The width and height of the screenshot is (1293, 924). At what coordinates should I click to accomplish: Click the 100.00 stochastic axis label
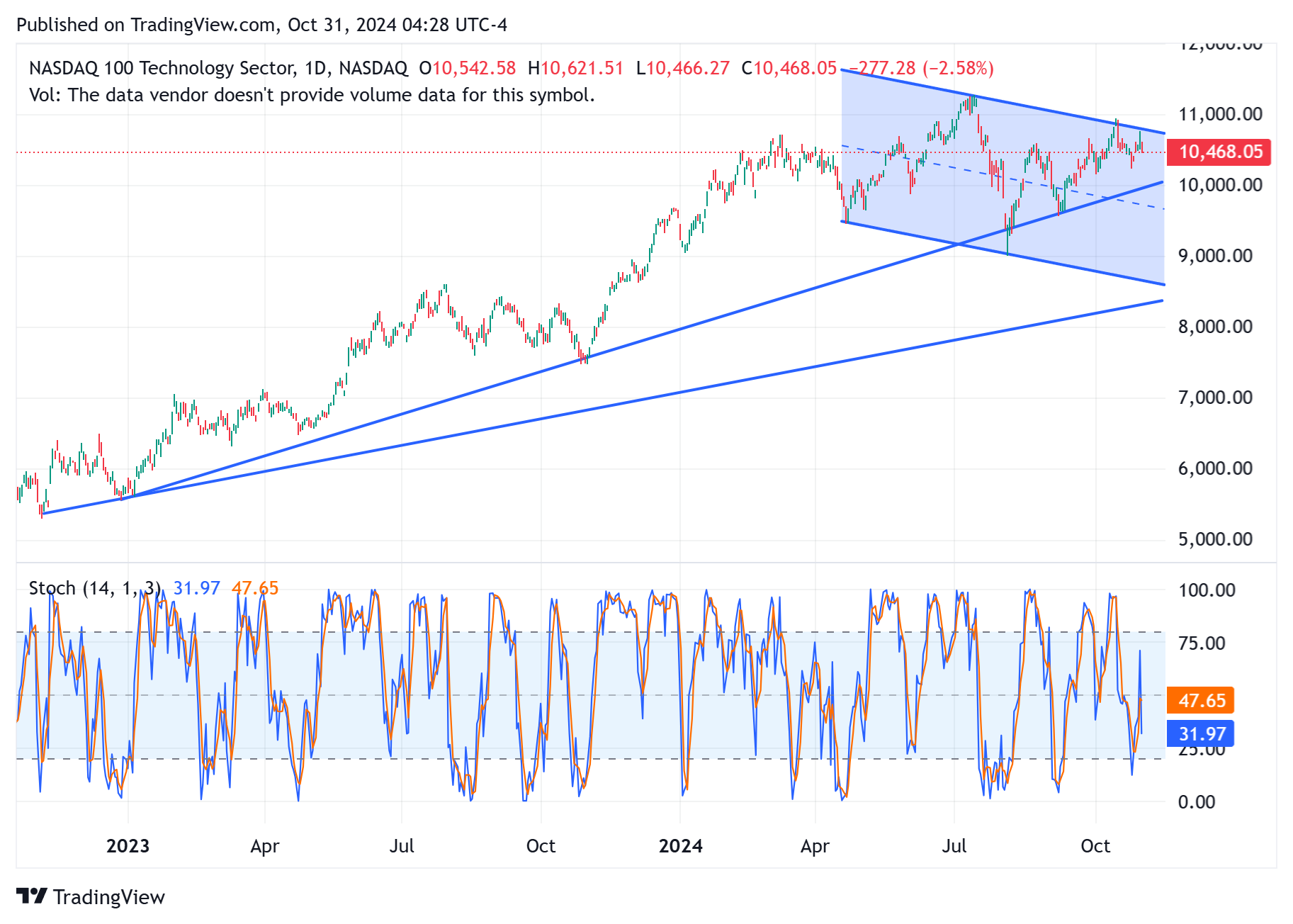tap(1207, 590)
